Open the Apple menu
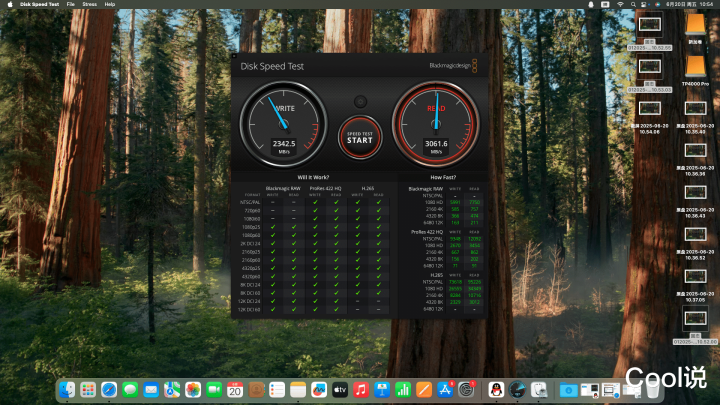 coord(10,4)
